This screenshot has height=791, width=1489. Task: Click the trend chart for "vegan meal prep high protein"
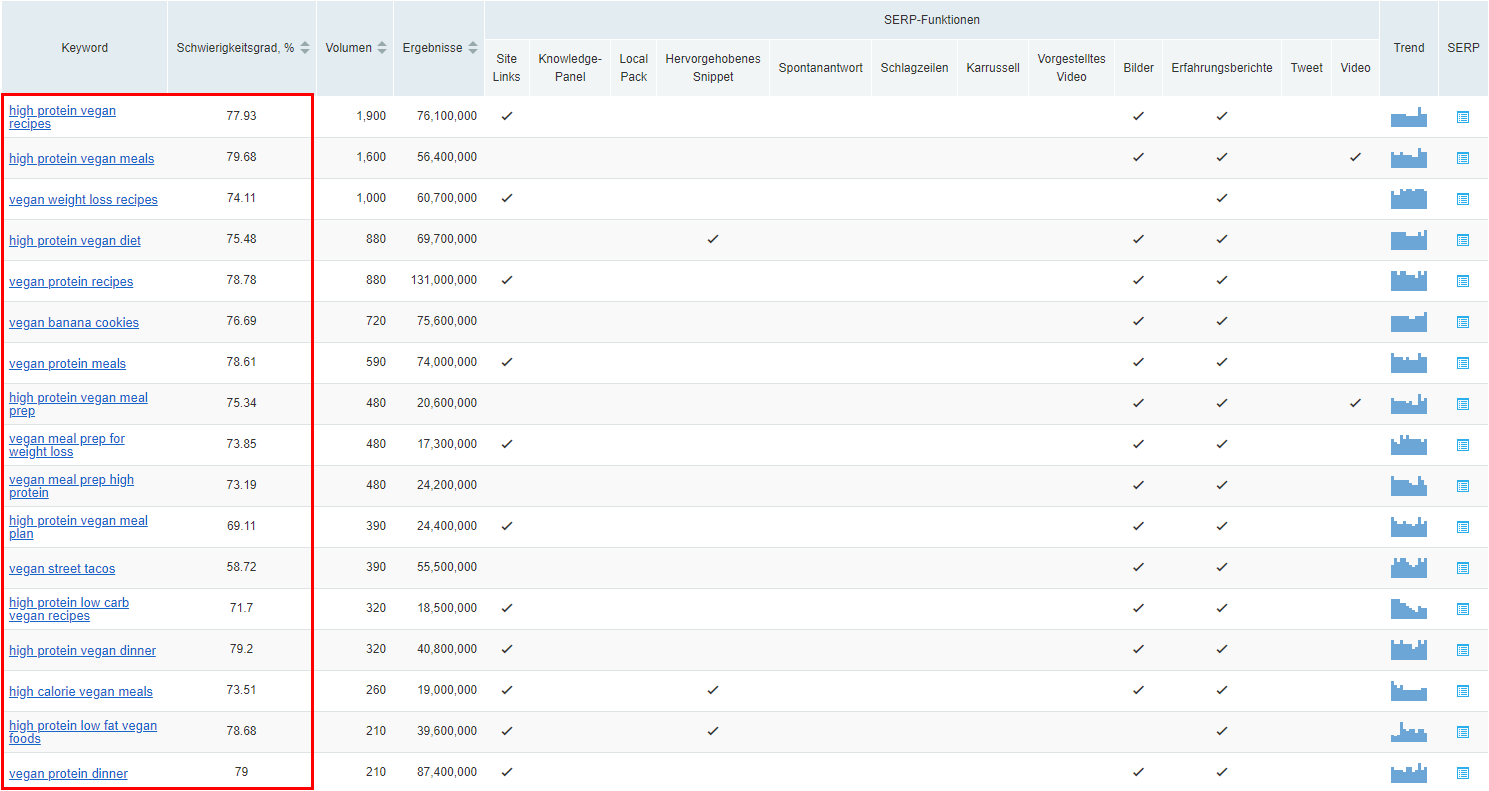(1408, 485)
